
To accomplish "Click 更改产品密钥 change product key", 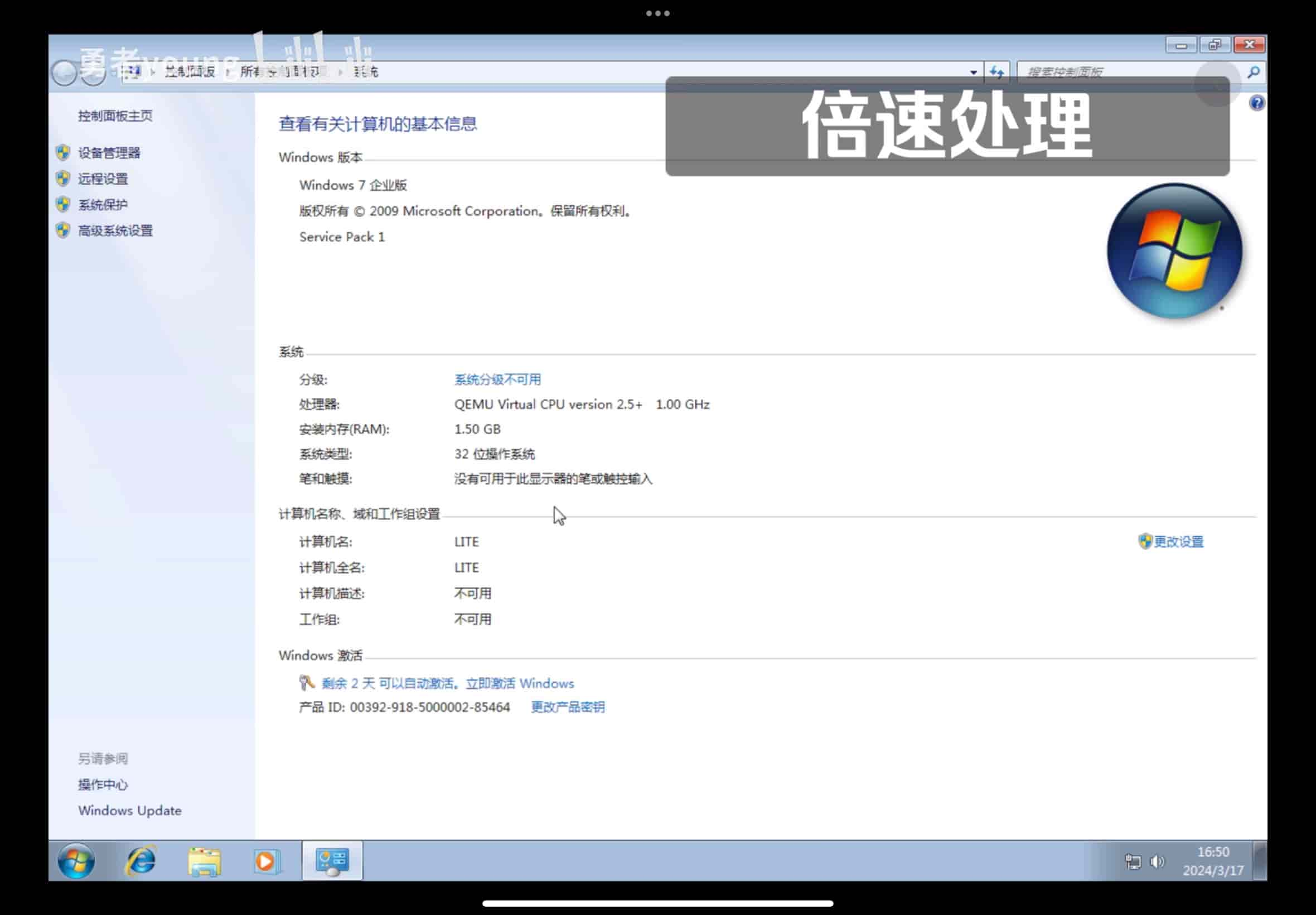I will tap(567, 707).
